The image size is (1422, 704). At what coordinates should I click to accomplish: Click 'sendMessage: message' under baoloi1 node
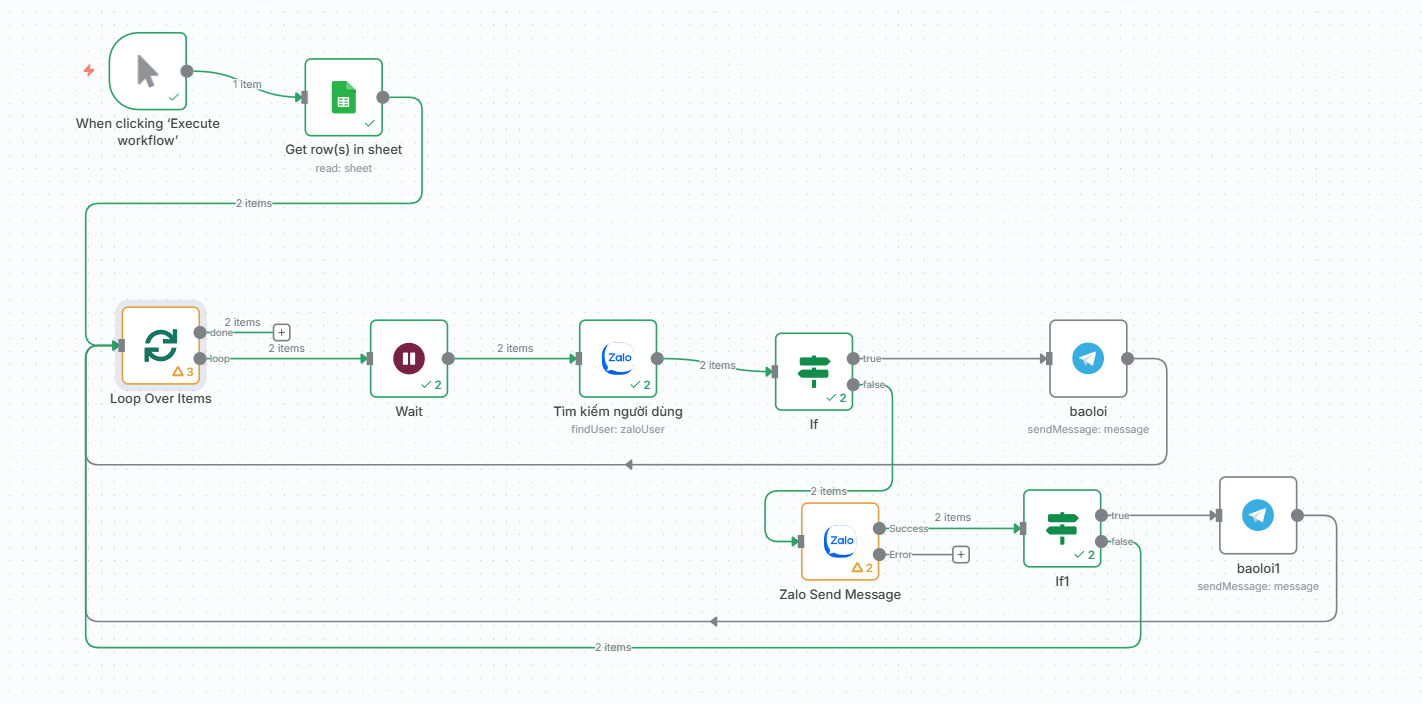1258,586
